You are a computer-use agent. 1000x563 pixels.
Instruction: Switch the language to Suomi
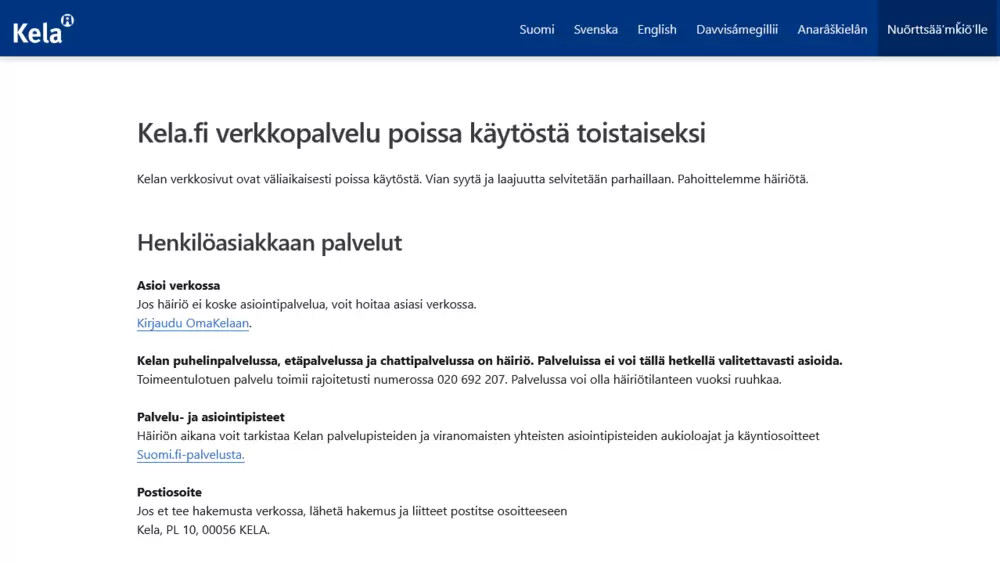tap(536, 29)
